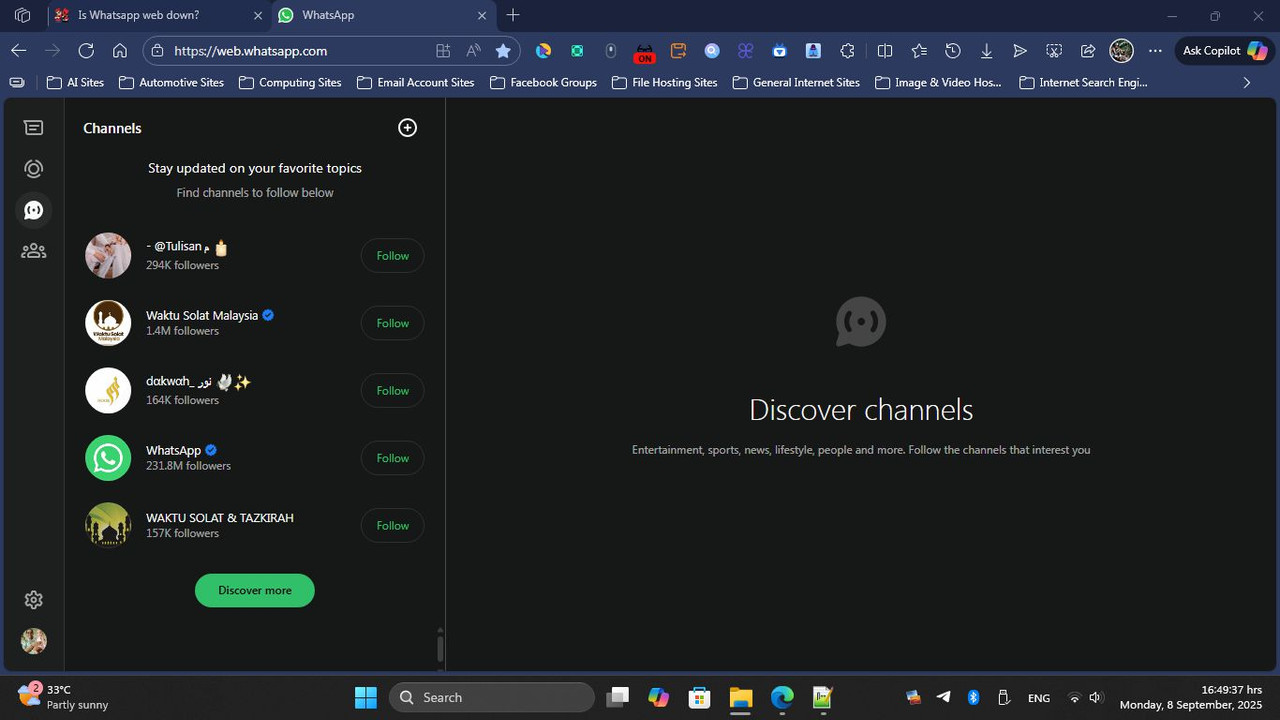This screenshot has height=720, width=1280.
Task: Toggle the read aloud icon in address bar
Action: tap(473, 50)
